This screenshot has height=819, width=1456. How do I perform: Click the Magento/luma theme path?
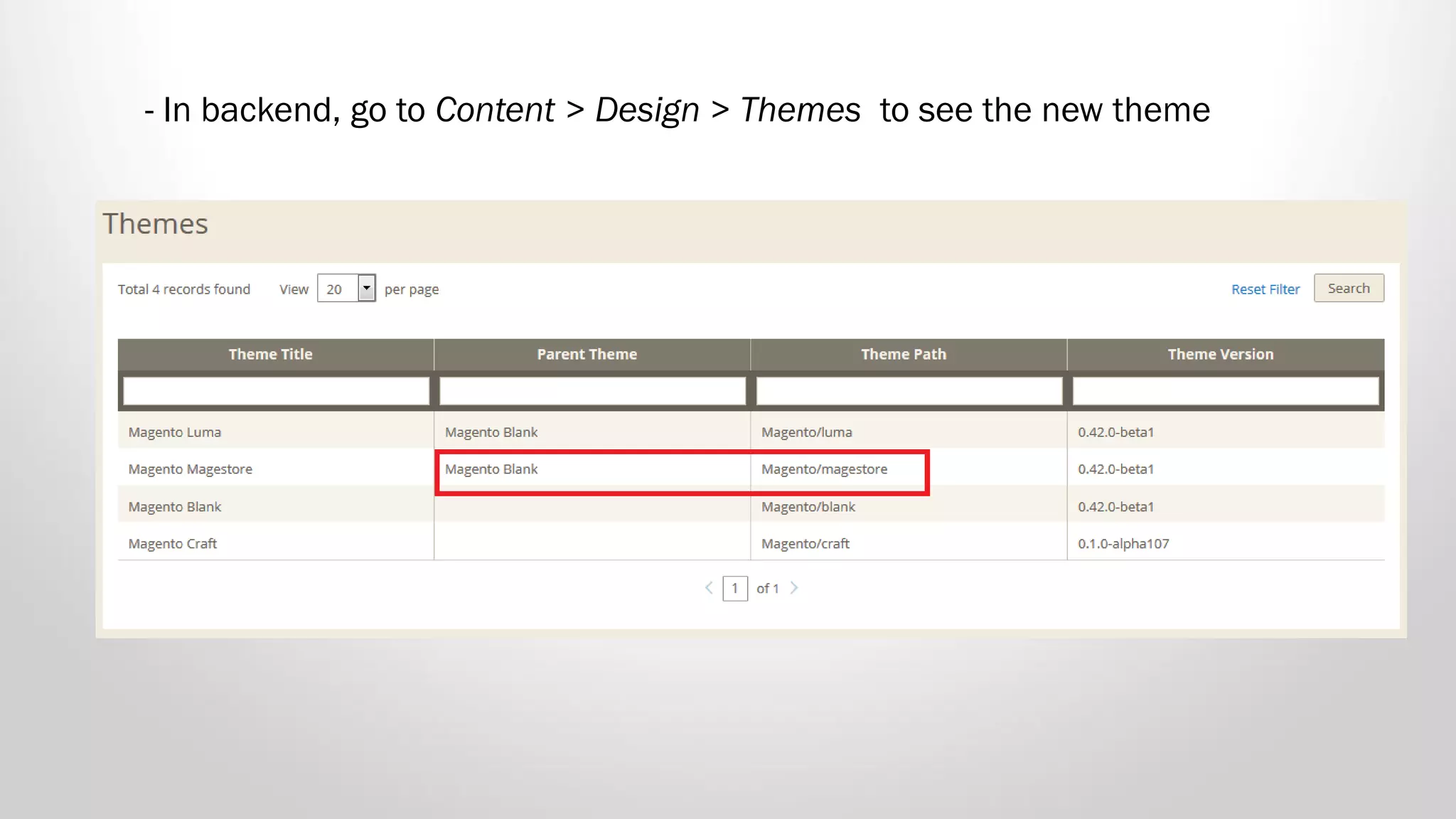click(806, 432)
